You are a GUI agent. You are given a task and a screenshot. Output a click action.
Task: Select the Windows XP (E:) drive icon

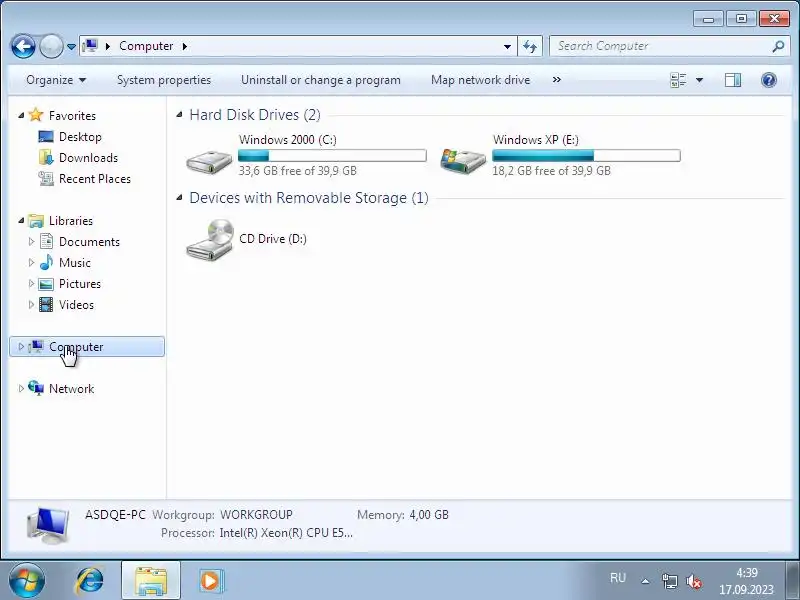[x=463, y=161]
